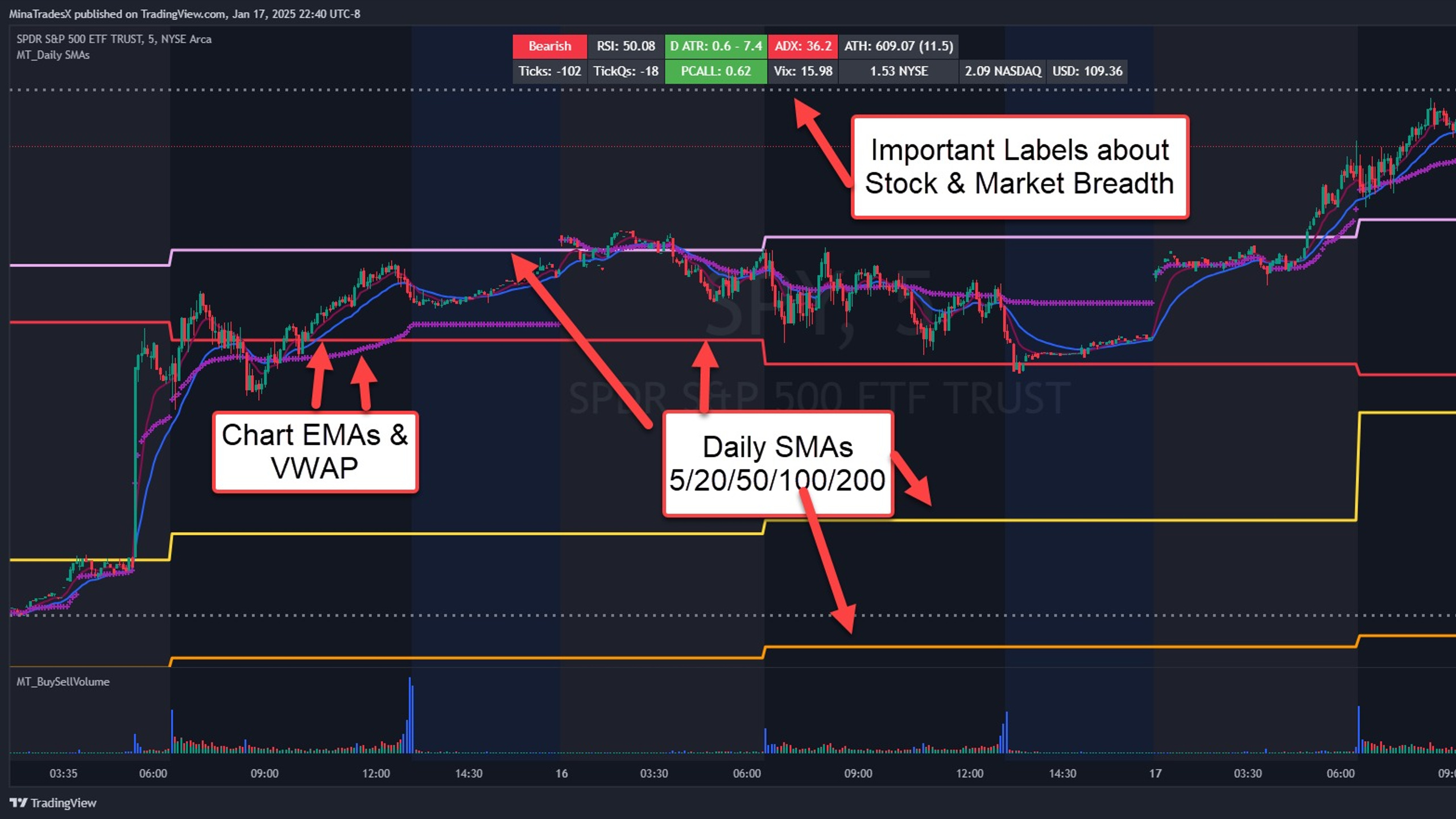The image size is (1456, 819).
Task: Click the ADX: 36.2 red cell
Action: tap(803, 46)
